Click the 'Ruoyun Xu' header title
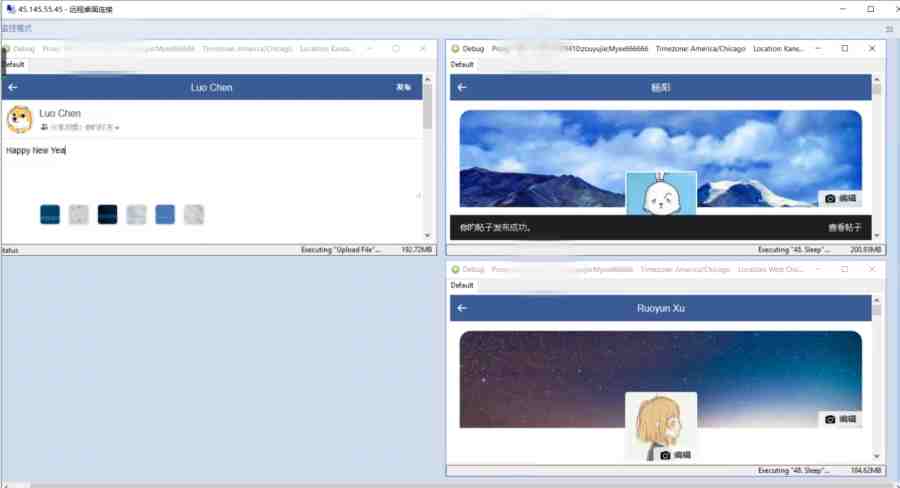Viewport: 900px width, 488px height. click(661, 308)
